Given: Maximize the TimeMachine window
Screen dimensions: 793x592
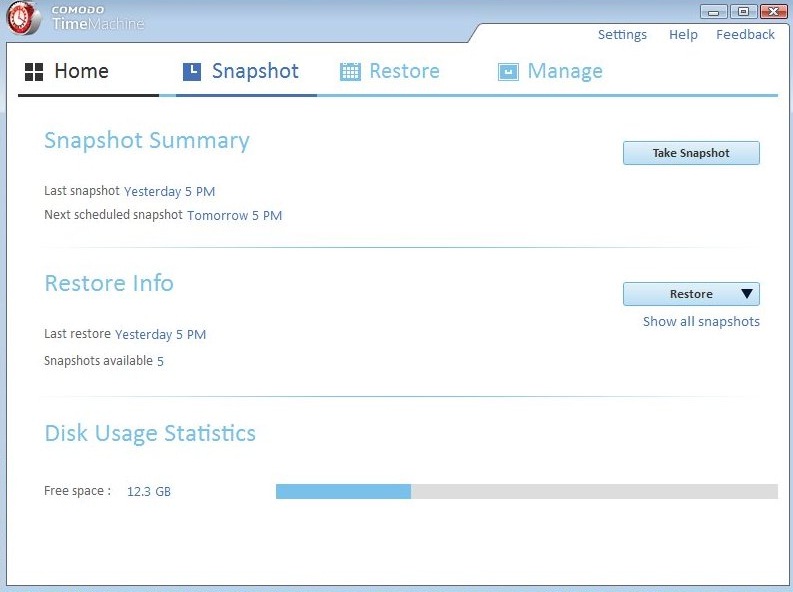Looking at the screenshot, I should click(743, 11).
